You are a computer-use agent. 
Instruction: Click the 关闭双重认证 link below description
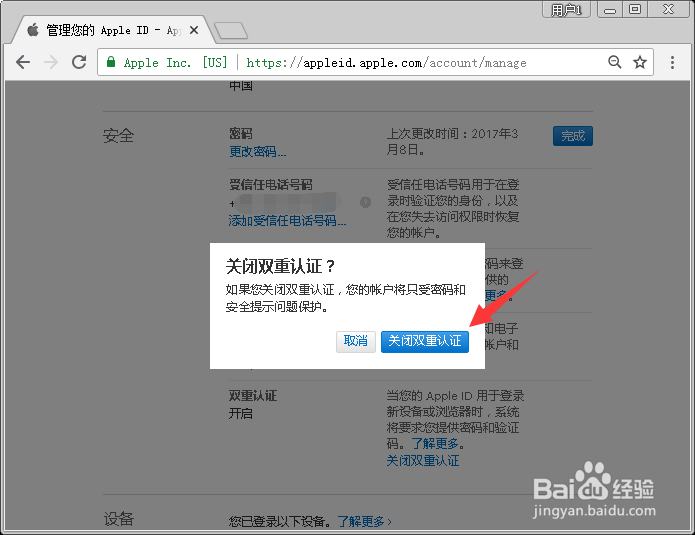423,461
